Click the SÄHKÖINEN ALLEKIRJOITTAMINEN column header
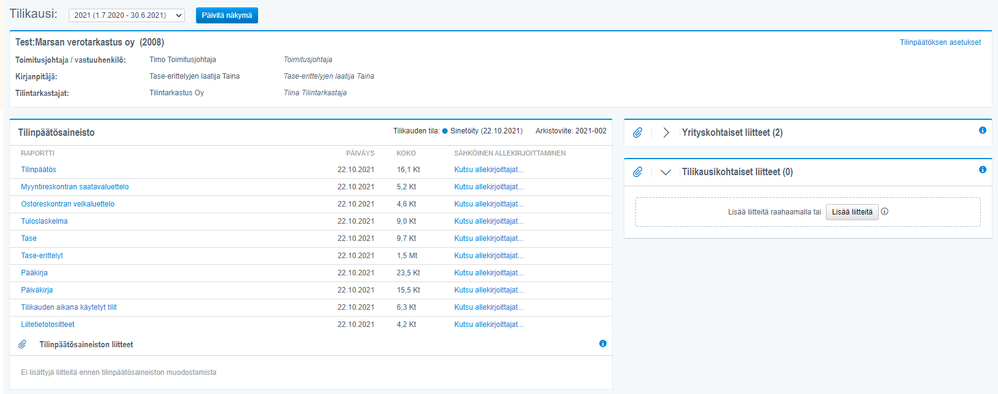The height and width of the screenshot is (394, 998). (x=510, y=153)
